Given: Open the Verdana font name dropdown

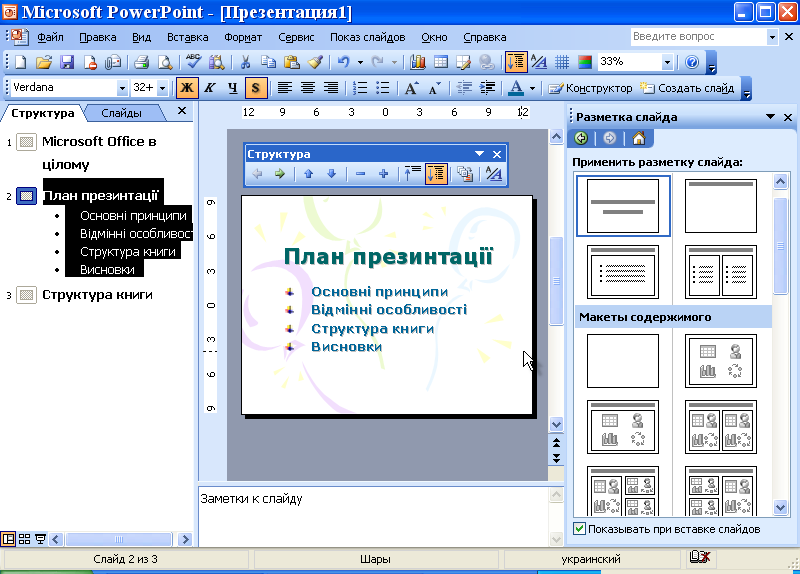Looking at the screenshot, I should click(x=122, y=88).
